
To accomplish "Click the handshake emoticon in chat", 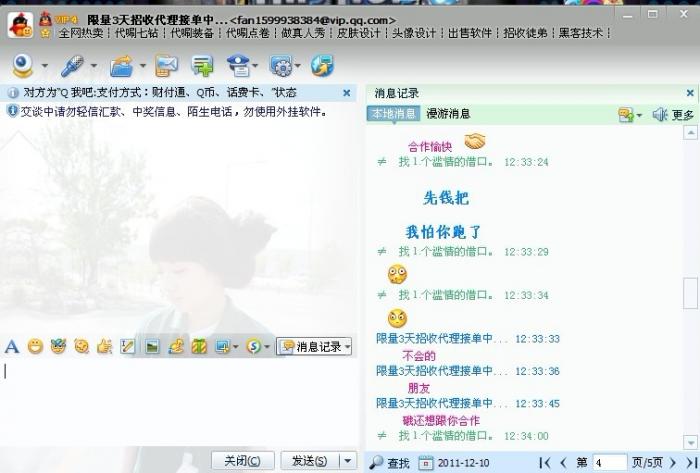I will point(475,141).
